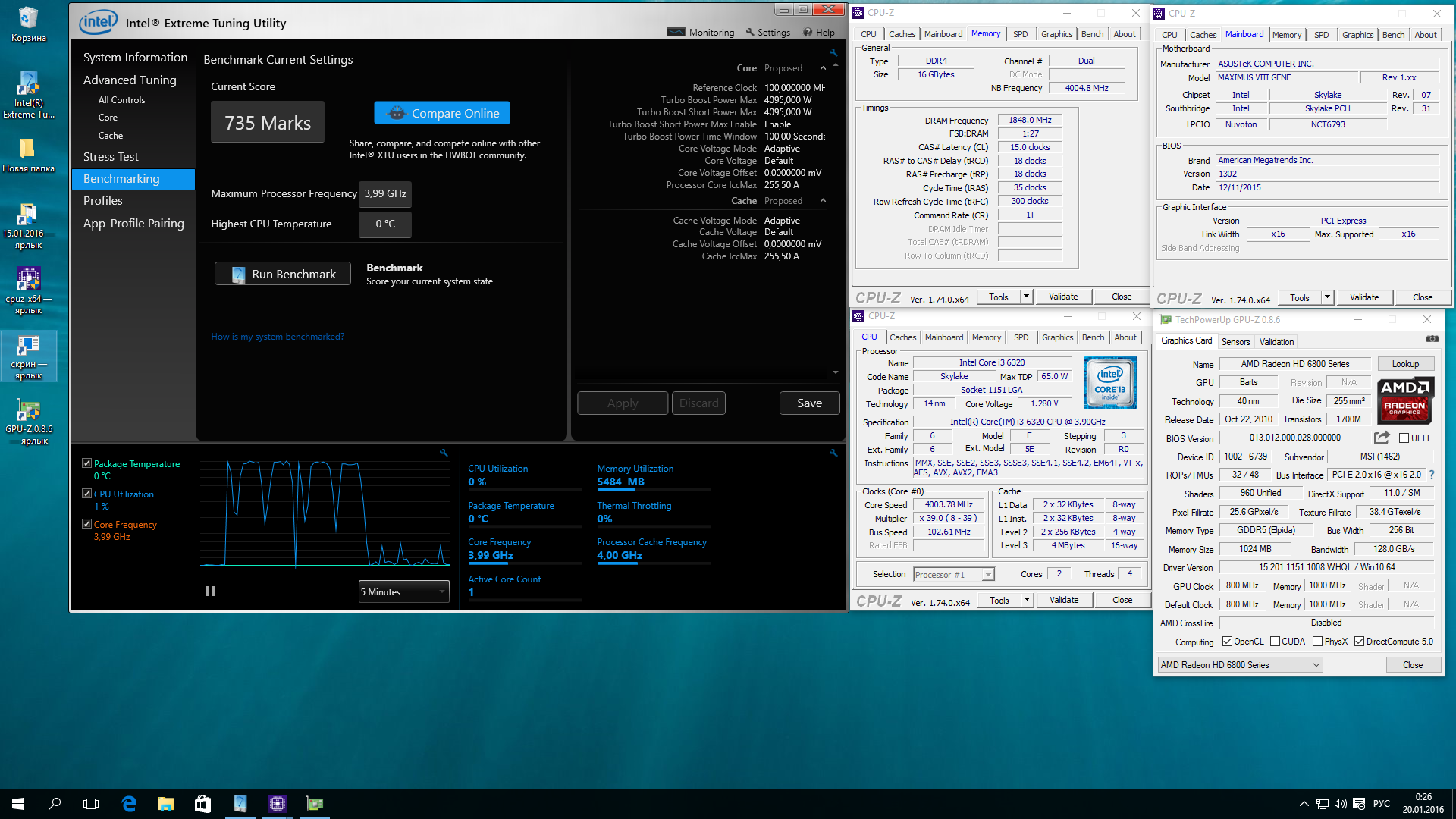Collapse the Cache proposed settings section
Image resolution: width=1456 pixels, height=819 pixels.
pyautogui.click(x=823, y=201)
